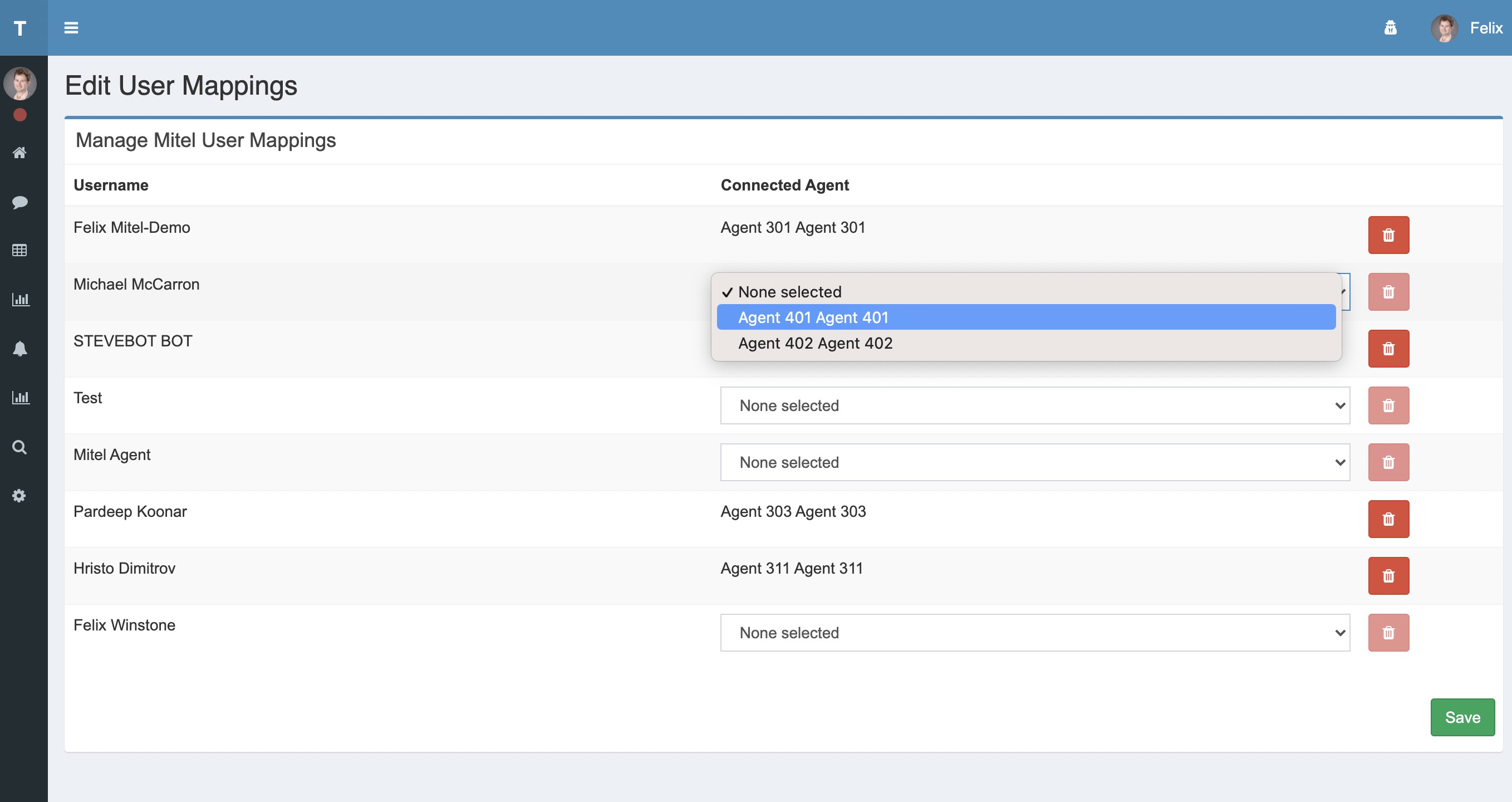Click trash button in Felix Winstone row
The height and width of the screenshot is (802, 1512).
(1388, 632)
